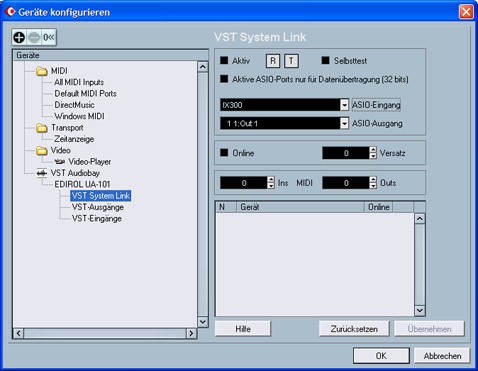Click the Übernehmen button

[429, 329]
